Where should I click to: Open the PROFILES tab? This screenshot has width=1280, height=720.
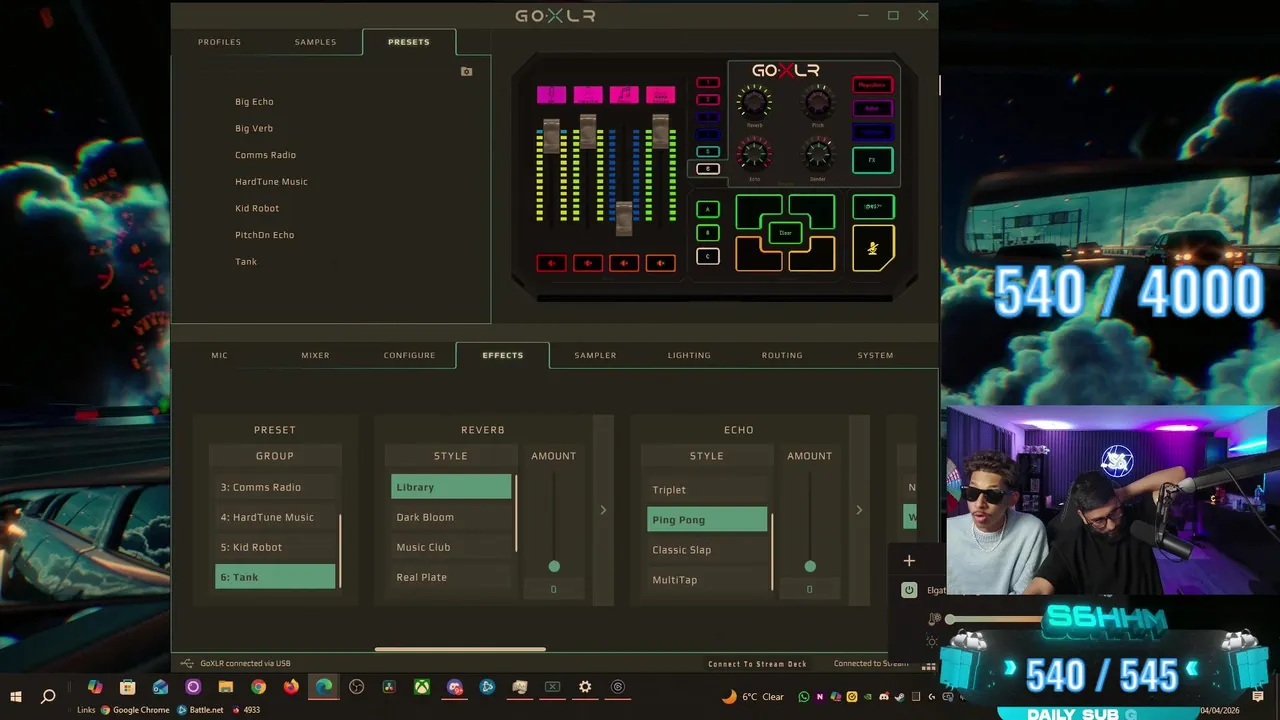coord(219,42)
